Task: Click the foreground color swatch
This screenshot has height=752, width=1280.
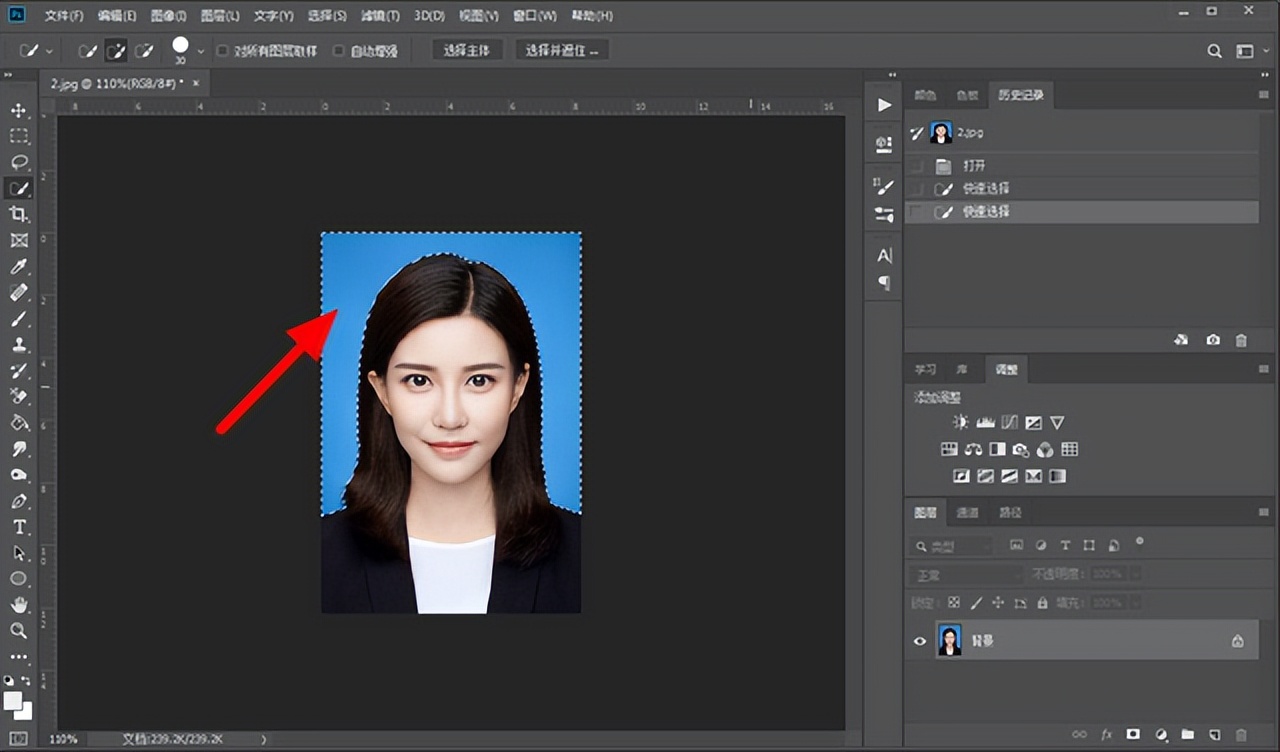Action: (14, 698)
